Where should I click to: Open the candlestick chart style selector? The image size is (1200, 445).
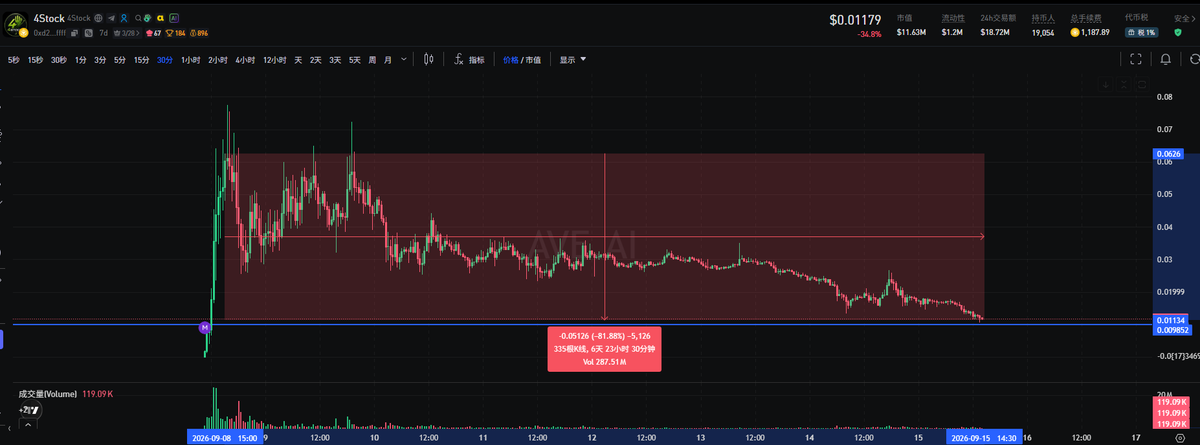click(x=428, y=60)
